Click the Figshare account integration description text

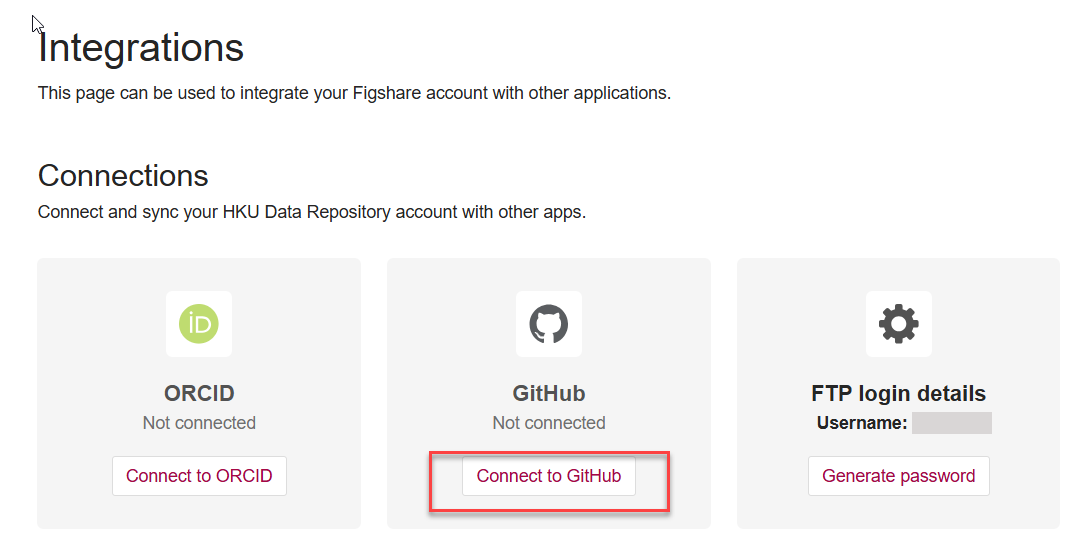(354, 93)
